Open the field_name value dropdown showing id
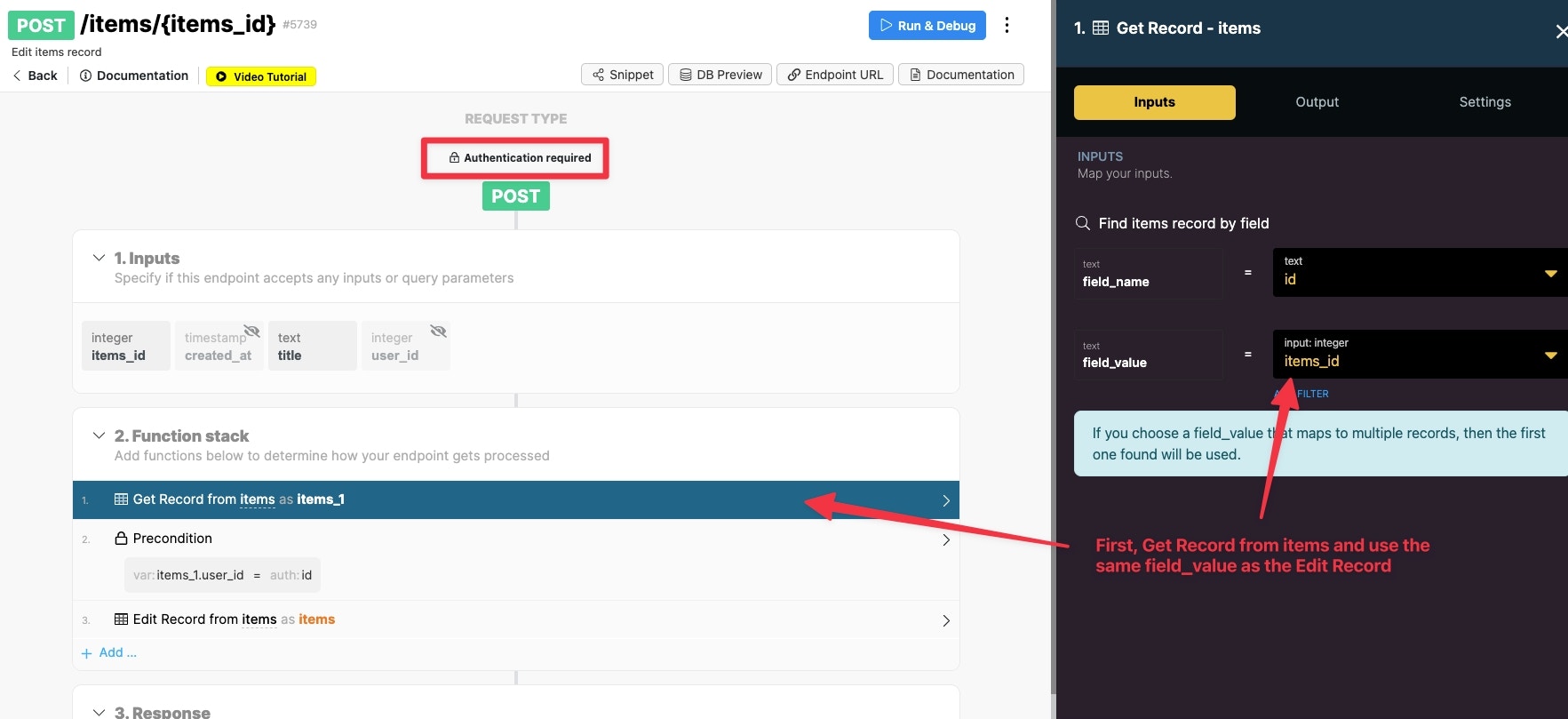Image resolution: width=1568 pixels, height=719 pixels. tap(1420, 272)
